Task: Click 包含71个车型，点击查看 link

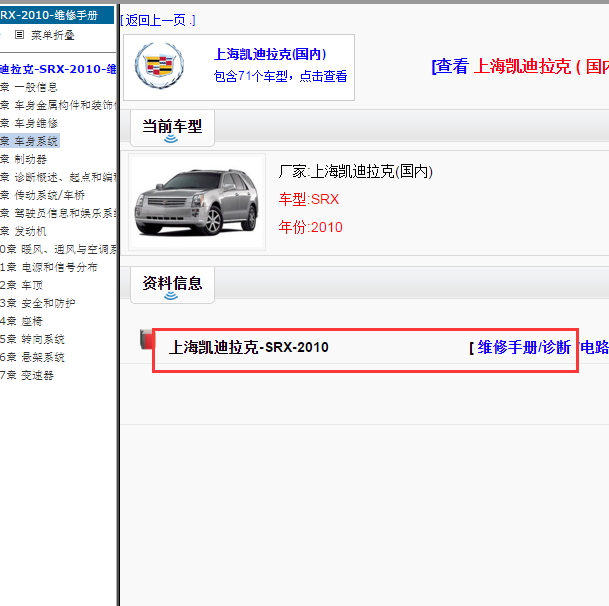Action: [280, 76]
